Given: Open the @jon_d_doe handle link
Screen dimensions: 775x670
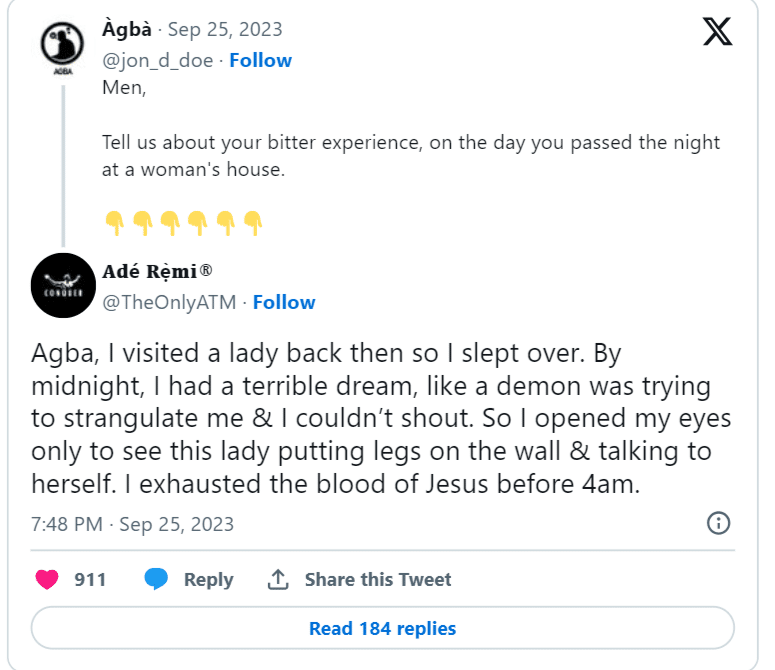Looking at the screenshot, I should coord(158,60).
